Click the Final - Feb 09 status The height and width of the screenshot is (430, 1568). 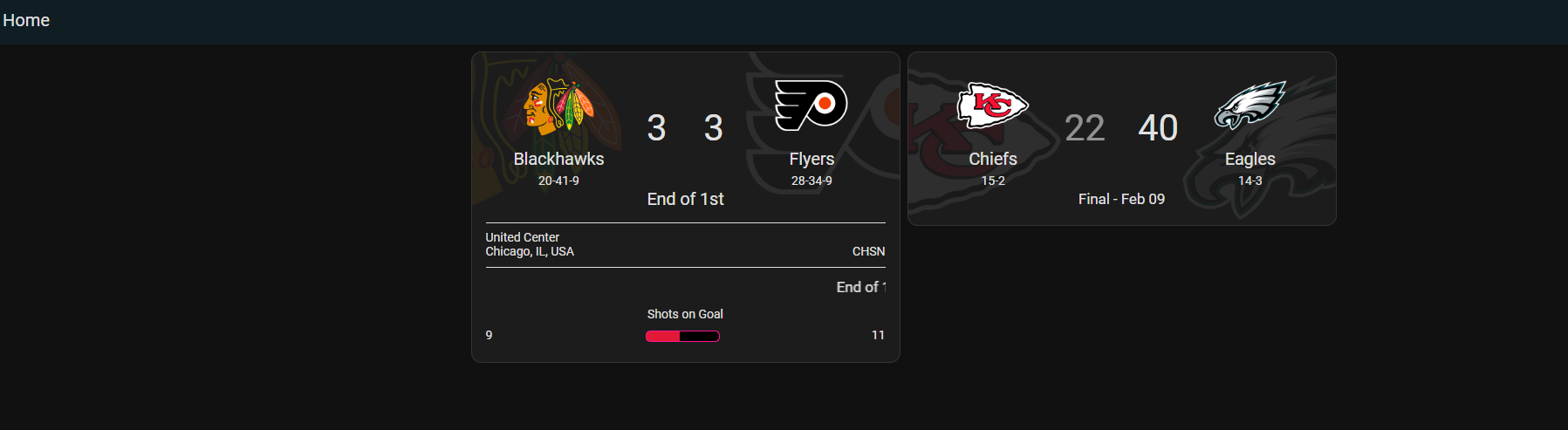click(x=1121, y=199)
